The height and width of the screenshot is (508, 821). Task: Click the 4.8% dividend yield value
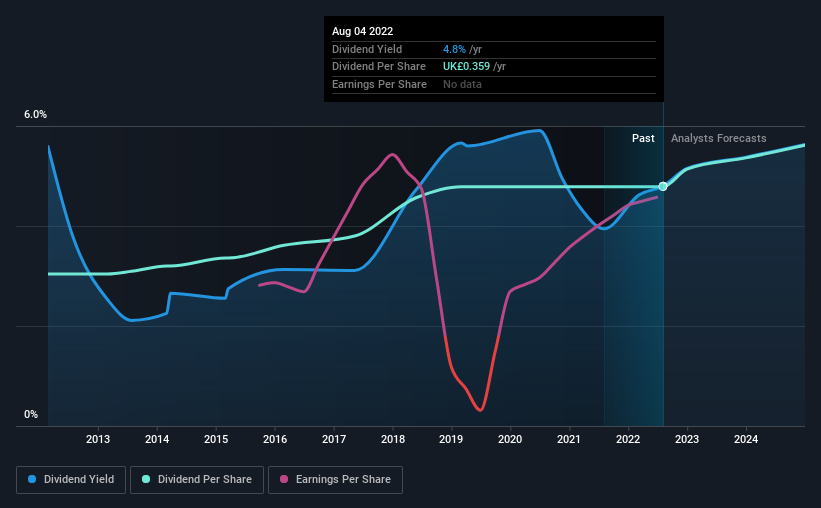tap(454, 49)
